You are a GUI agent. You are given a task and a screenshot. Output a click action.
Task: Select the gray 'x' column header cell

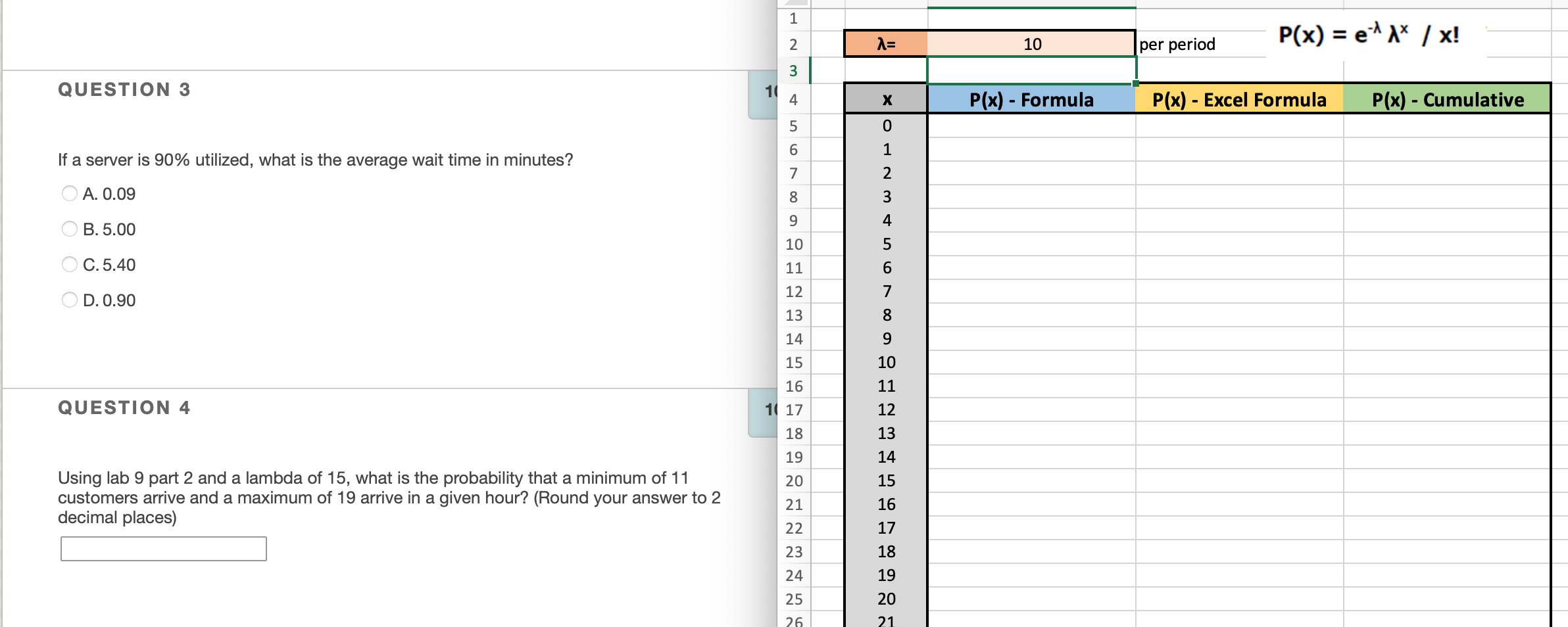click(887, 100)
